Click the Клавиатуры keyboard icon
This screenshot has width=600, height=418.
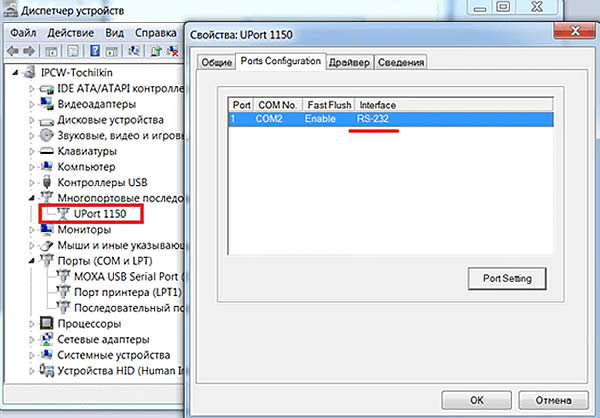click(47, 151)
